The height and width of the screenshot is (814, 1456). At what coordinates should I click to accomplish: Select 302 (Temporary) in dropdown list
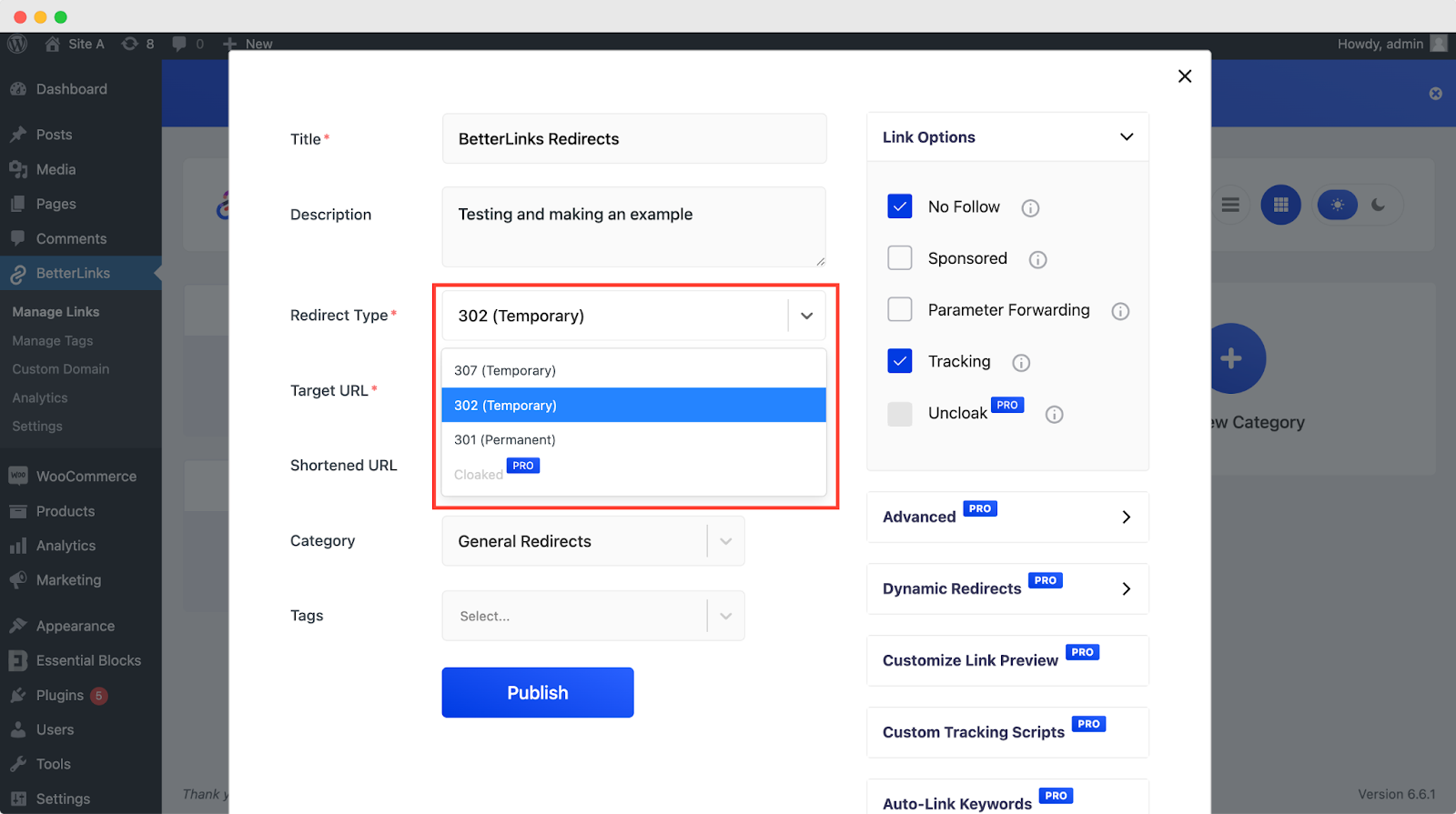coord(633,405)
